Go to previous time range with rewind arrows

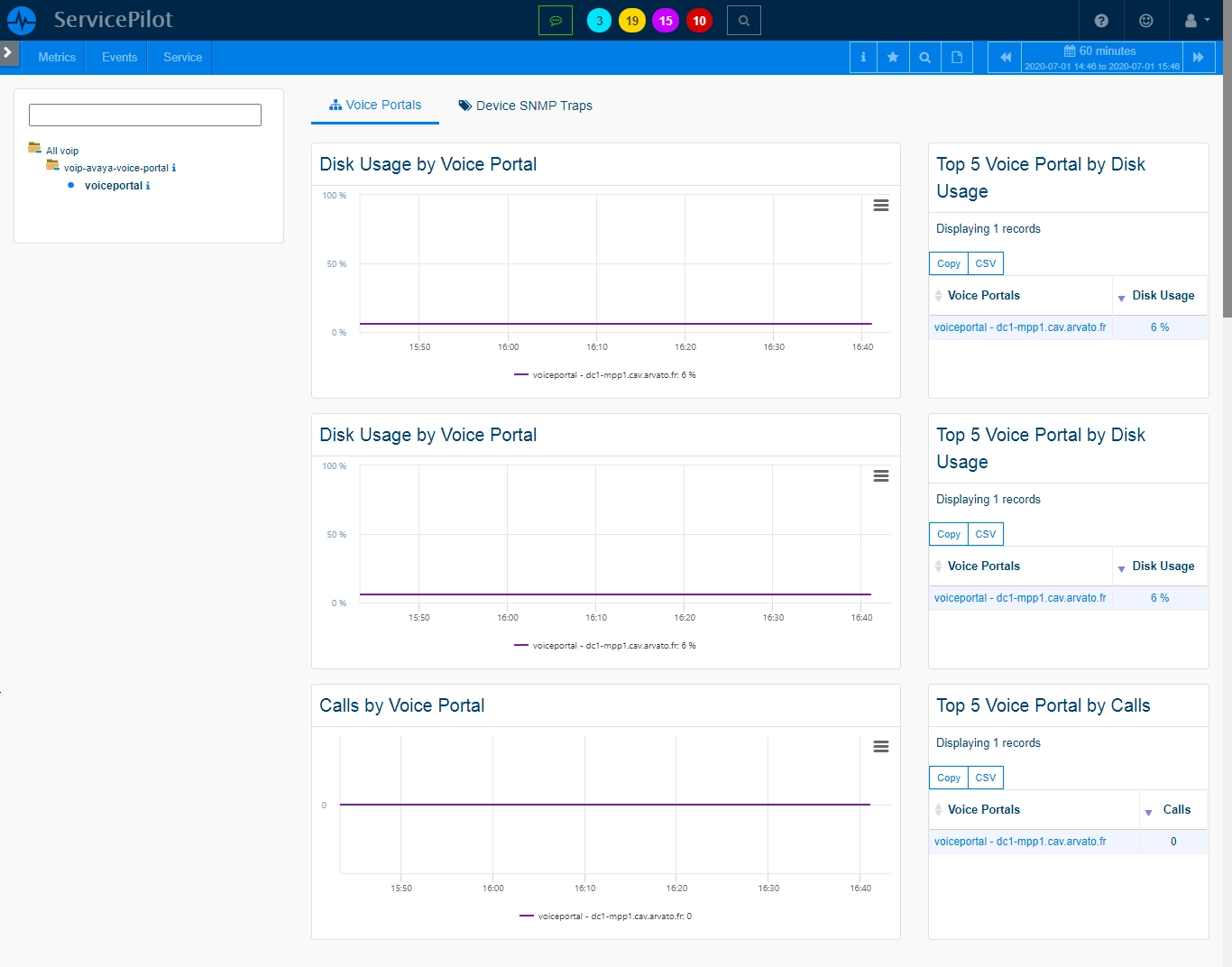point(1005,57)
